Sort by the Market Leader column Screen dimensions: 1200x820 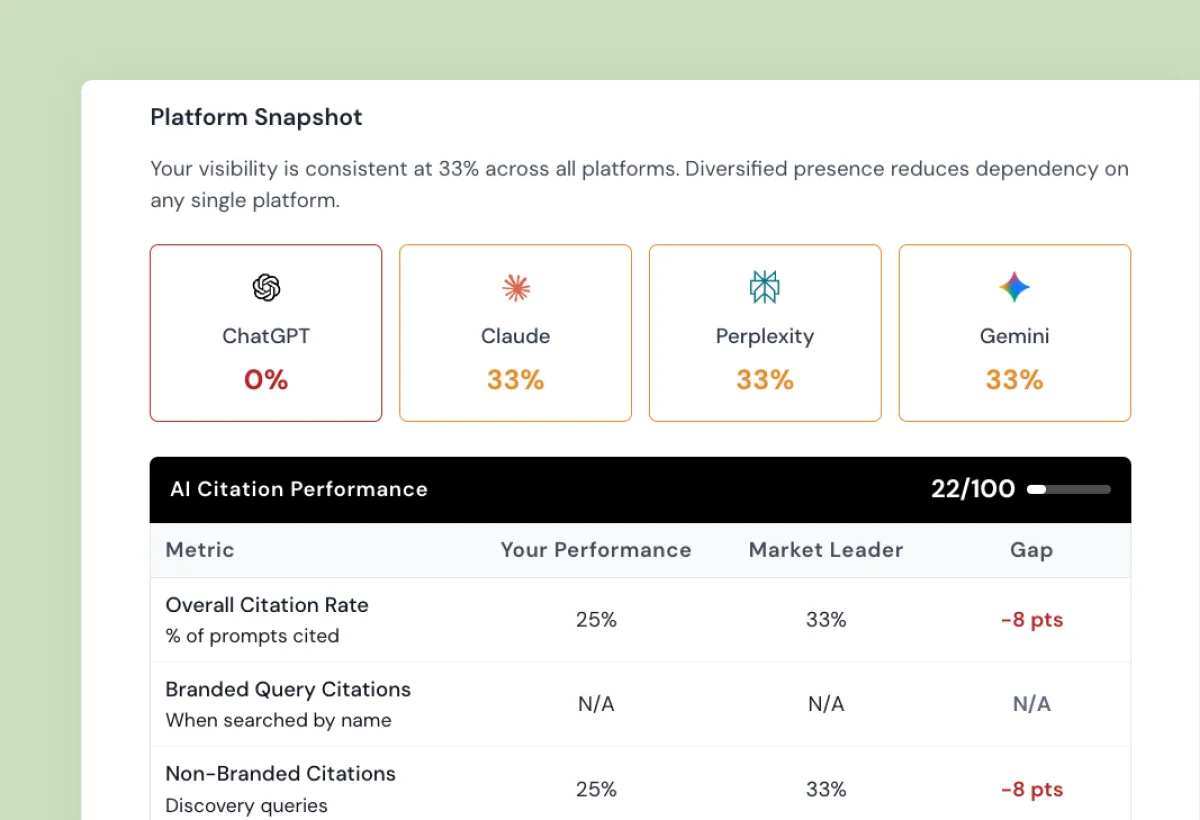pyautogui.click(x=825, y=550)
